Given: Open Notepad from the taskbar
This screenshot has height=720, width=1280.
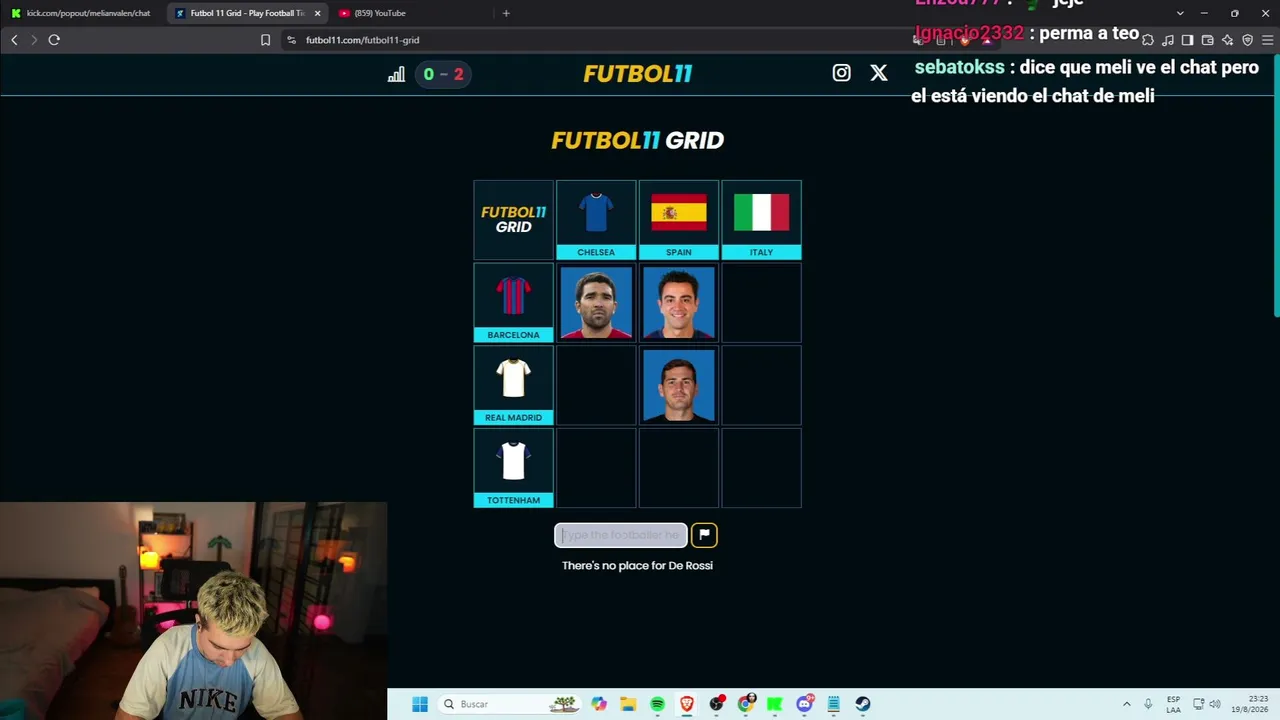Looking at the screenshot, I should click(833, 704).
